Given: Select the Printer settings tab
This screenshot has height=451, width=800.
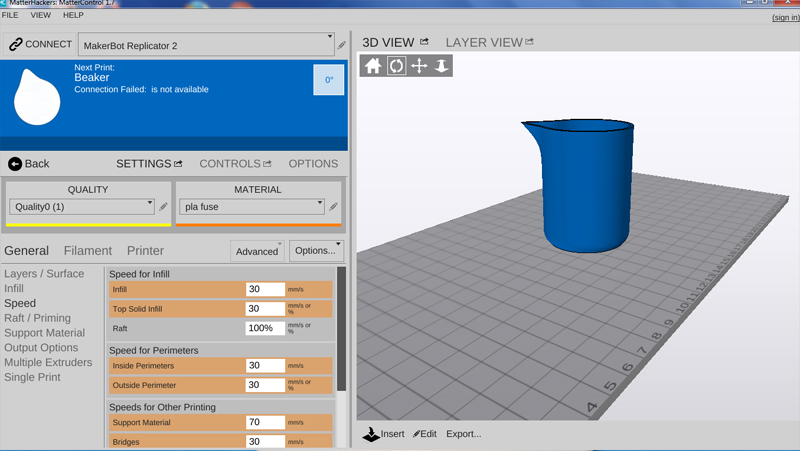Looking at the screenshot, I should pyautogui.click(x=145, y=250).
